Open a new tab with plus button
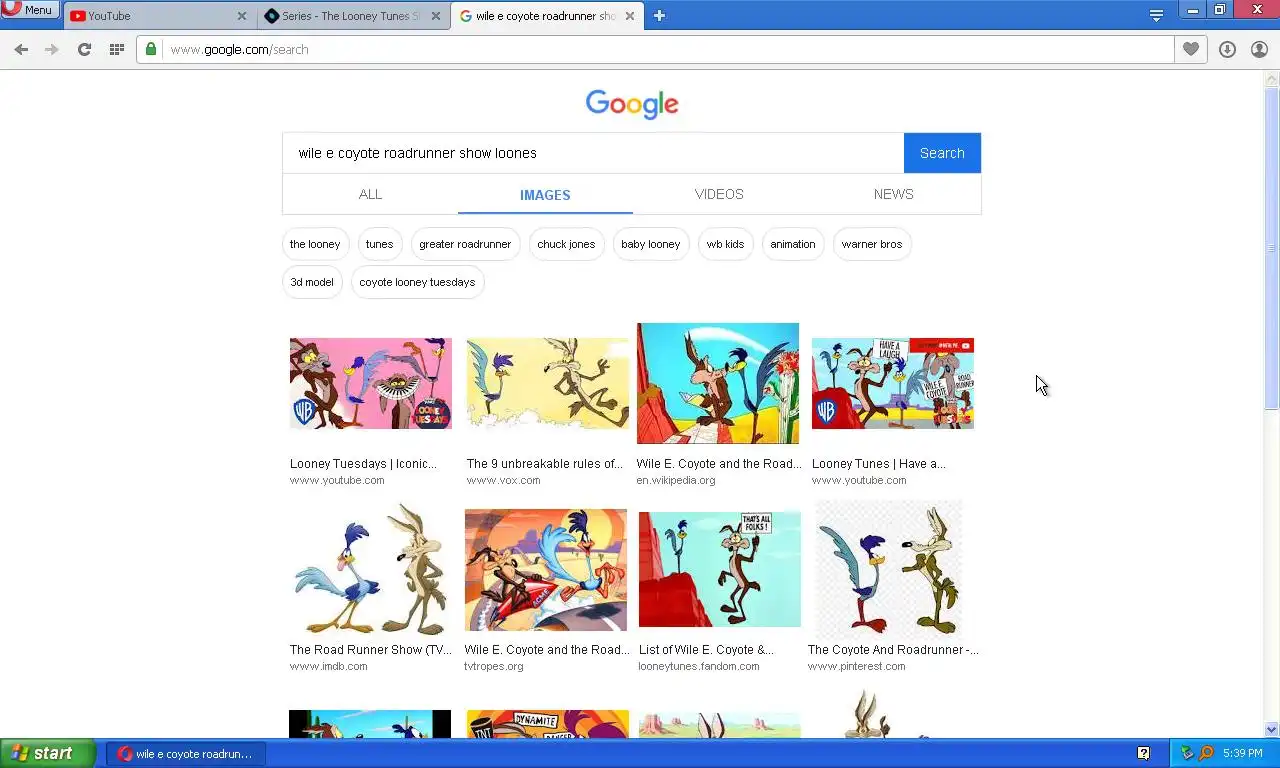1280x768 pixels. click(659, 15)
